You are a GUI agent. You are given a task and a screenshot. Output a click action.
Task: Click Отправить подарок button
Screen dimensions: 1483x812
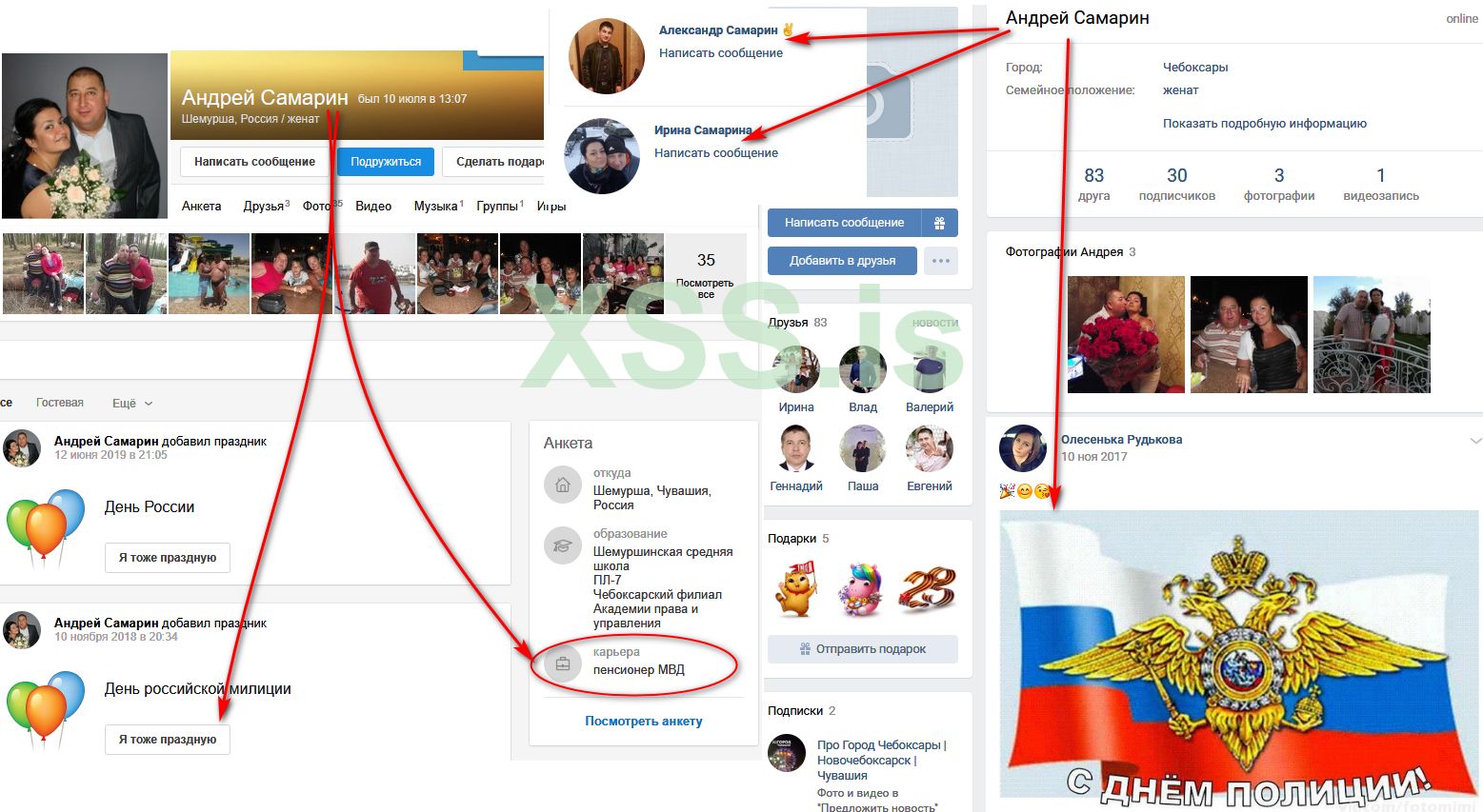pyautogui.click(x=862, y=648)
